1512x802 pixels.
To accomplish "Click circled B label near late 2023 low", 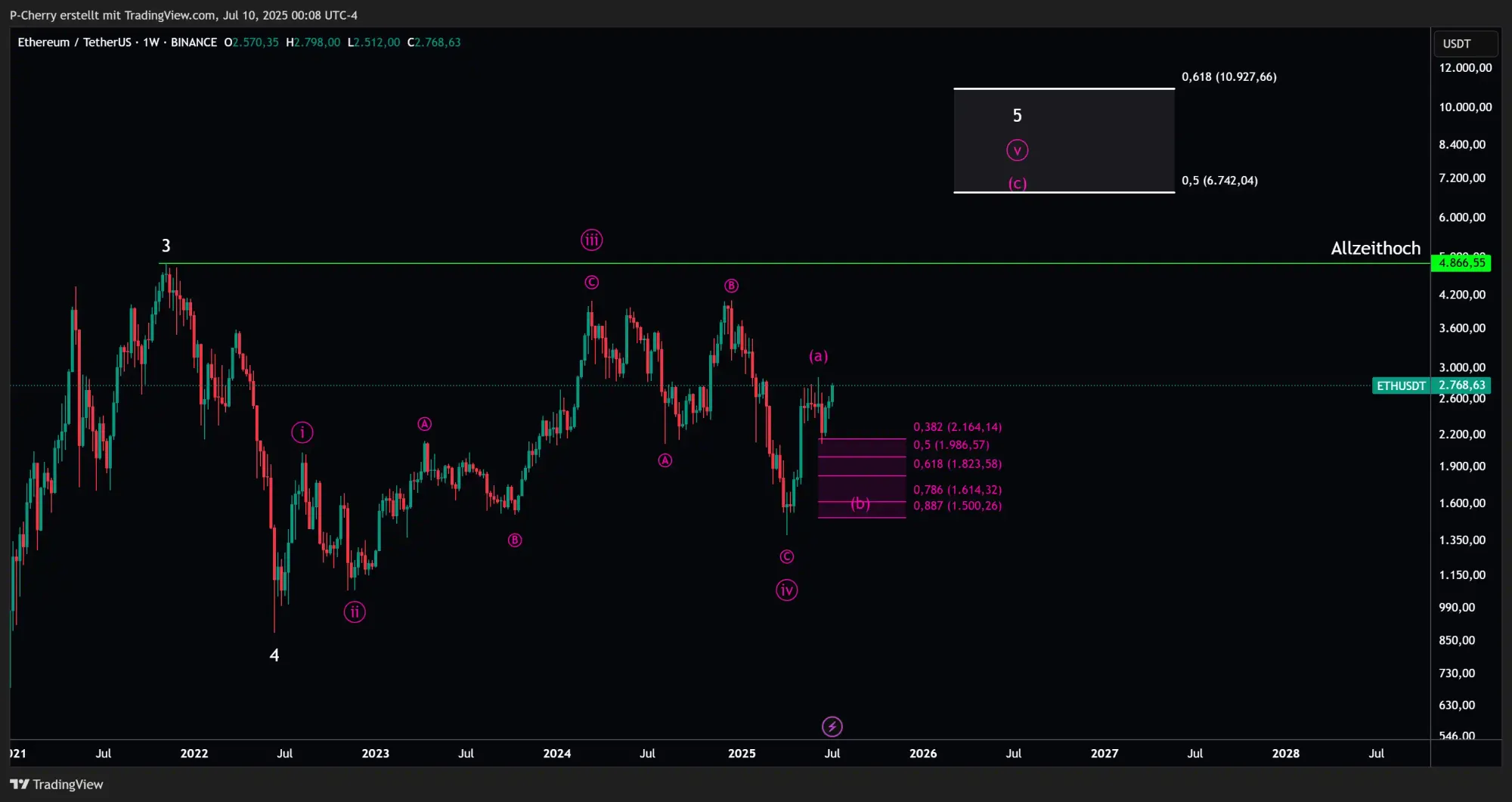I will 515,540.
